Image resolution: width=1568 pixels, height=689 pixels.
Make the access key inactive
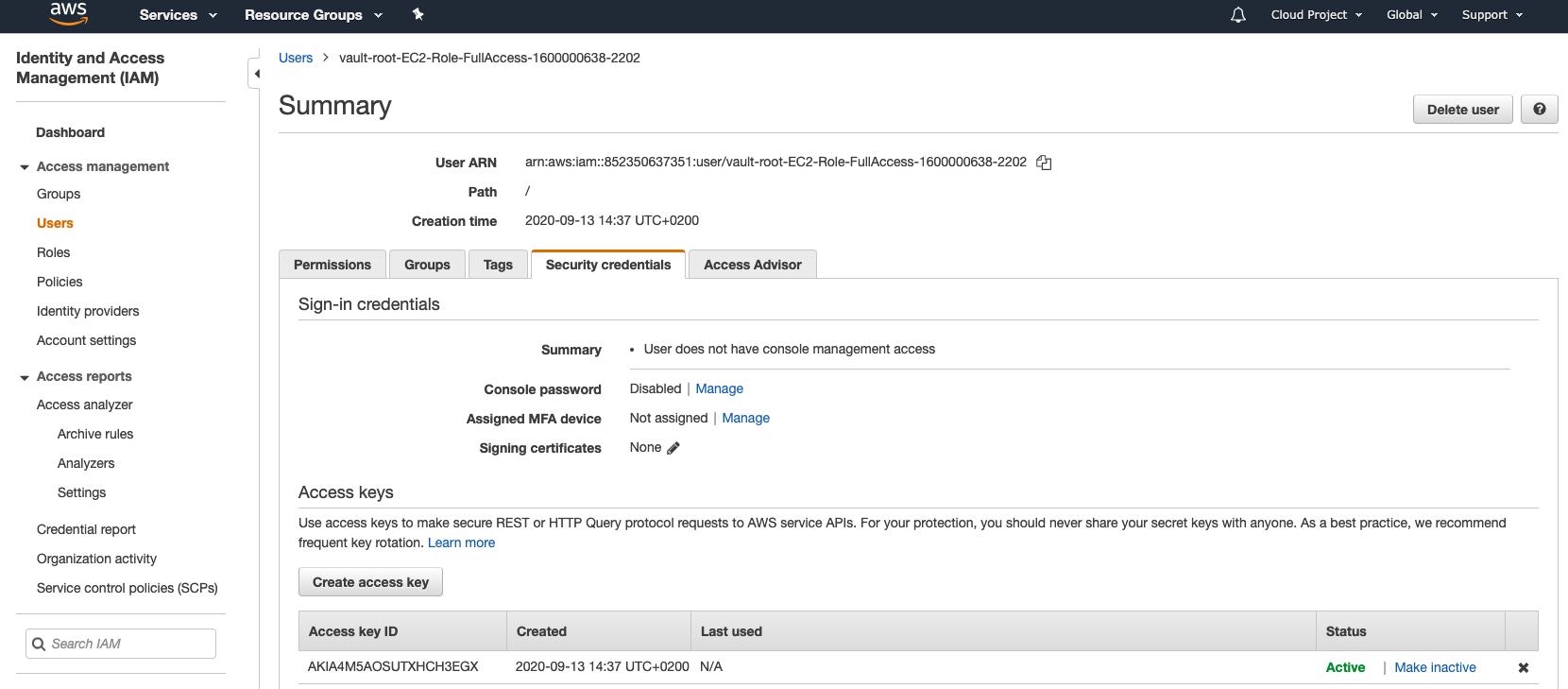tap(1435, 667)
